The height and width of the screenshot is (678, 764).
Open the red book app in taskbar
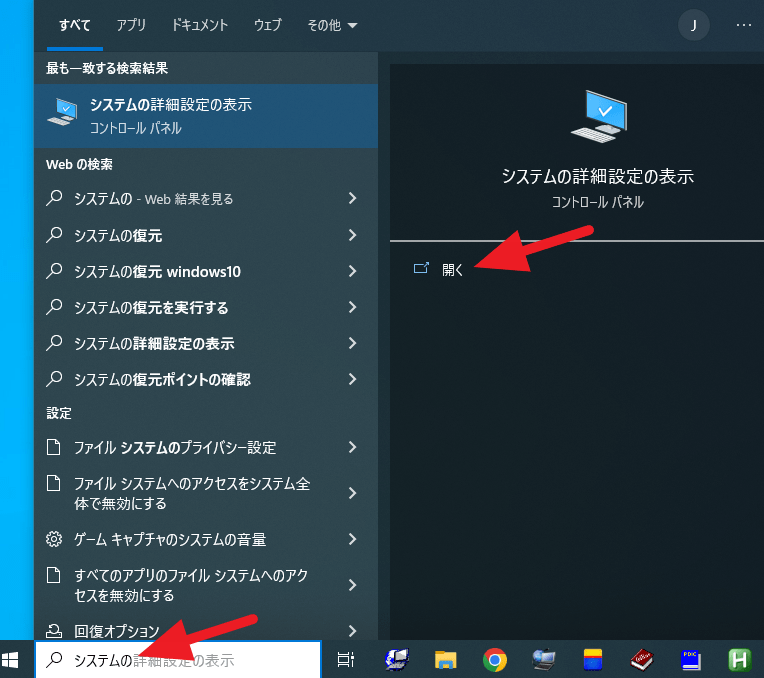pos(642,660)
